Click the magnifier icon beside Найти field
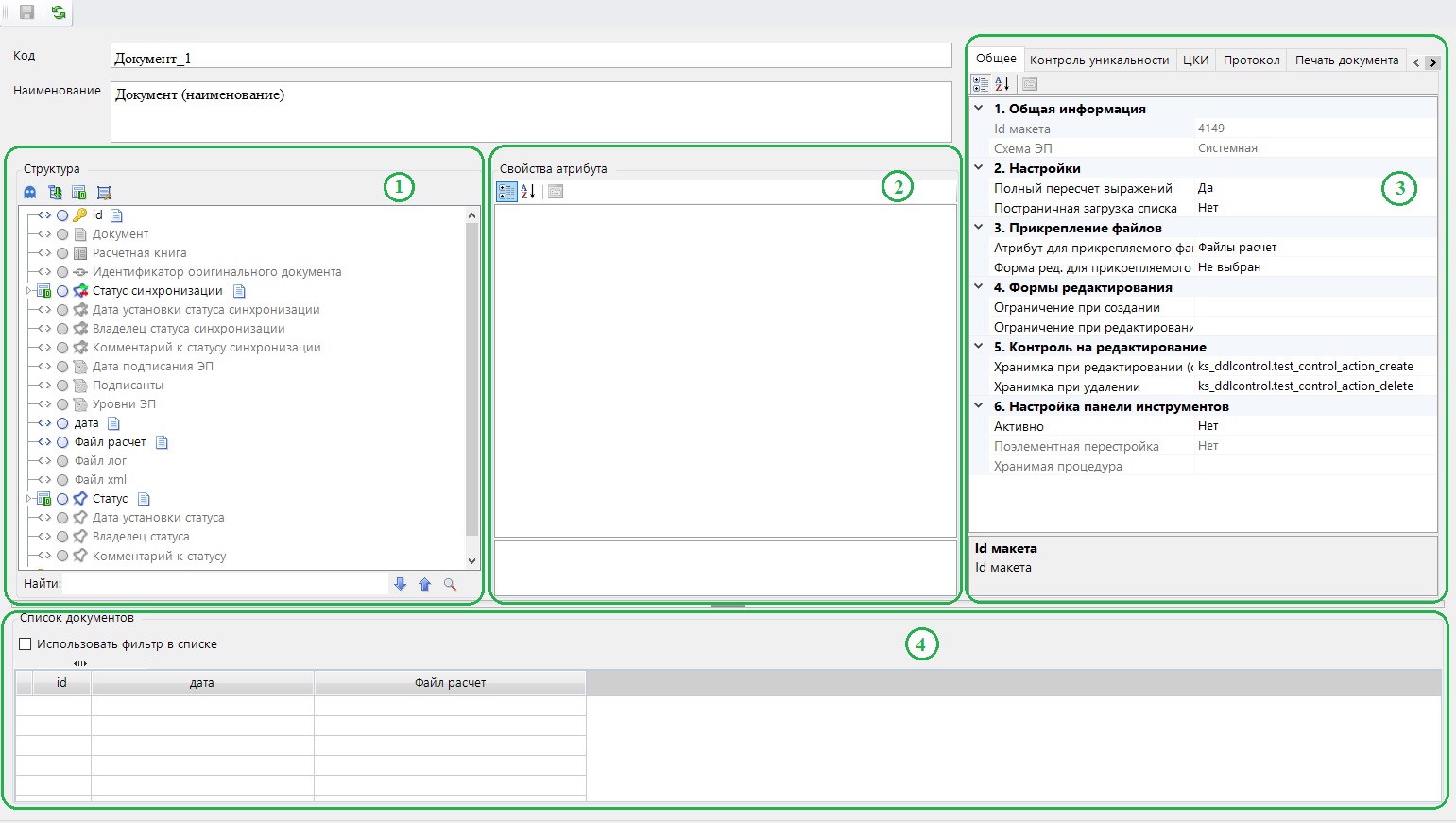This screenshot has width=1456, height=823. [x=450, y=584]
